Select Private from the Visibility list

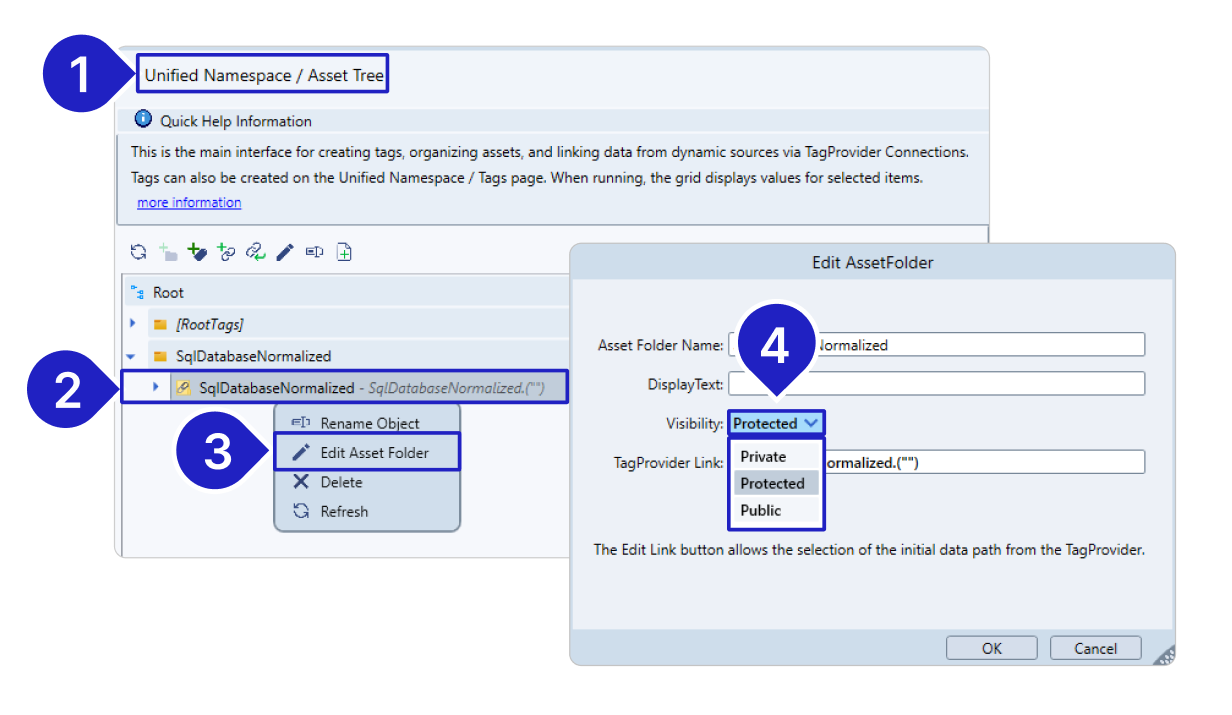[763, 457]
